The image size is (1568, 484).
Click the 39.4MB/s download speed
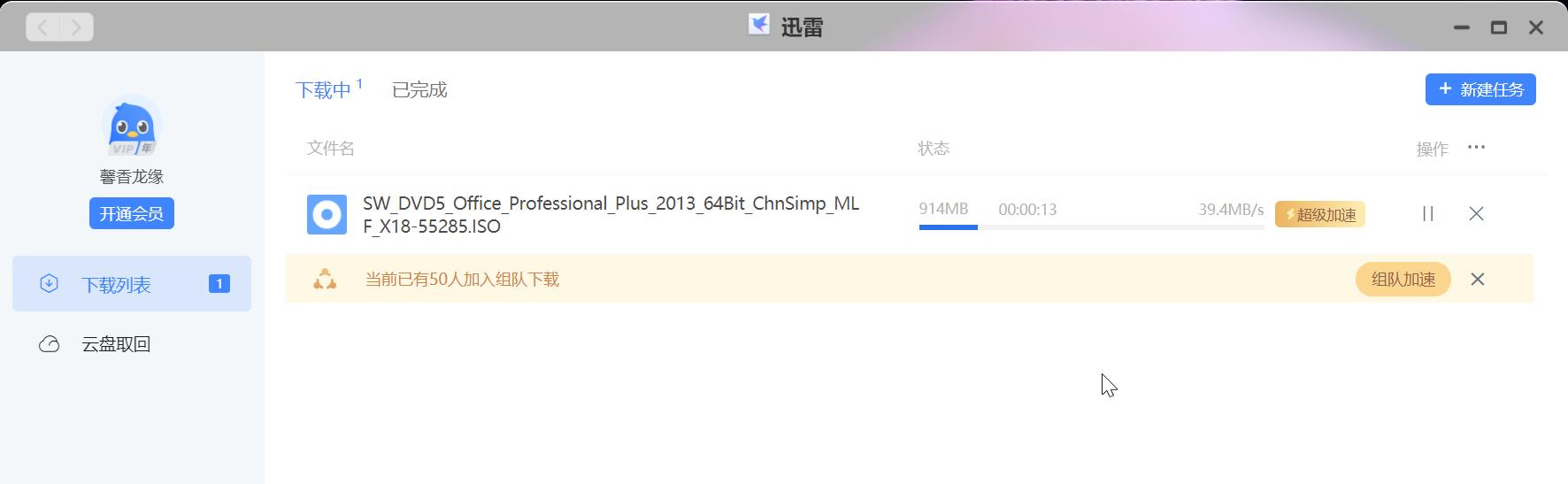pos(1231,210)
